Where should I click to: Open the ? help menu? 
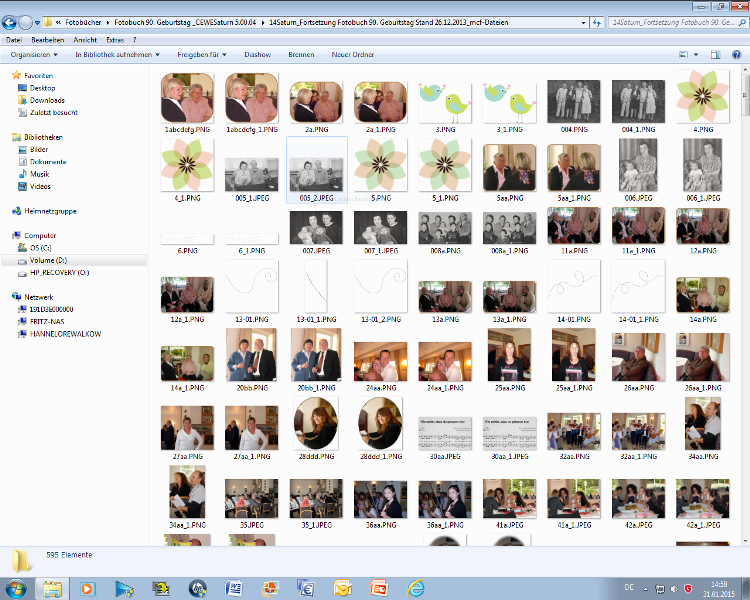134,40
